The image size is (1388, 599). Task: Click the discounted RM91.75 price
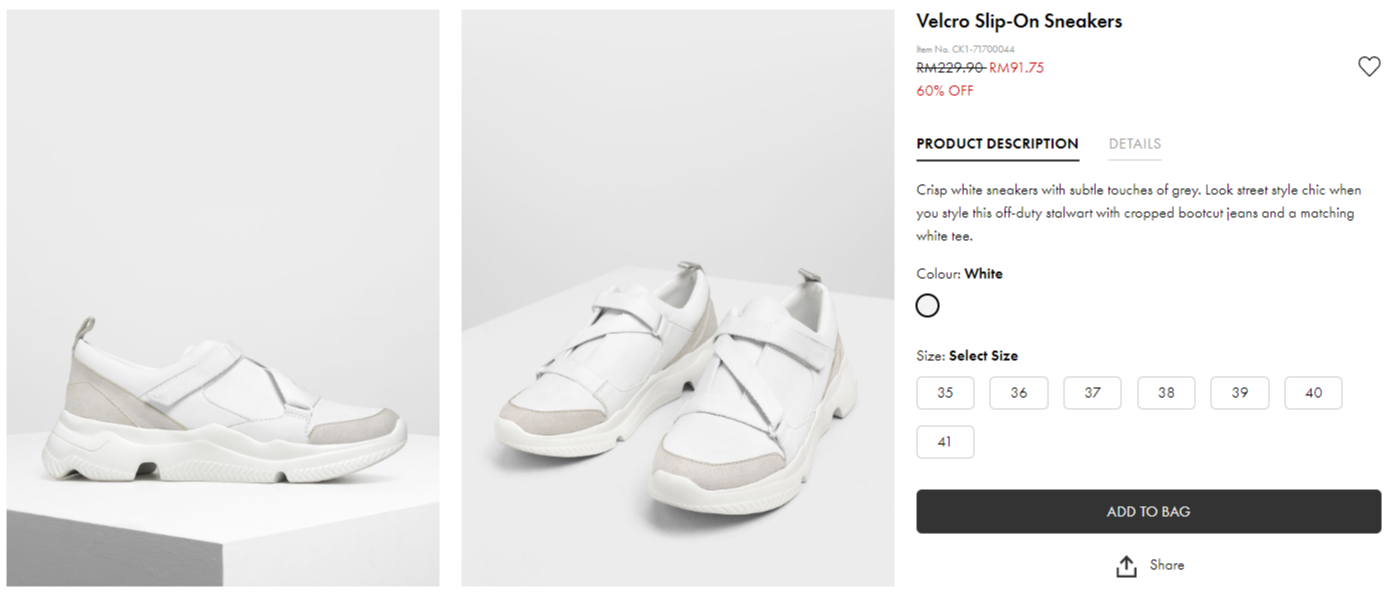(x=1016, y=68)
